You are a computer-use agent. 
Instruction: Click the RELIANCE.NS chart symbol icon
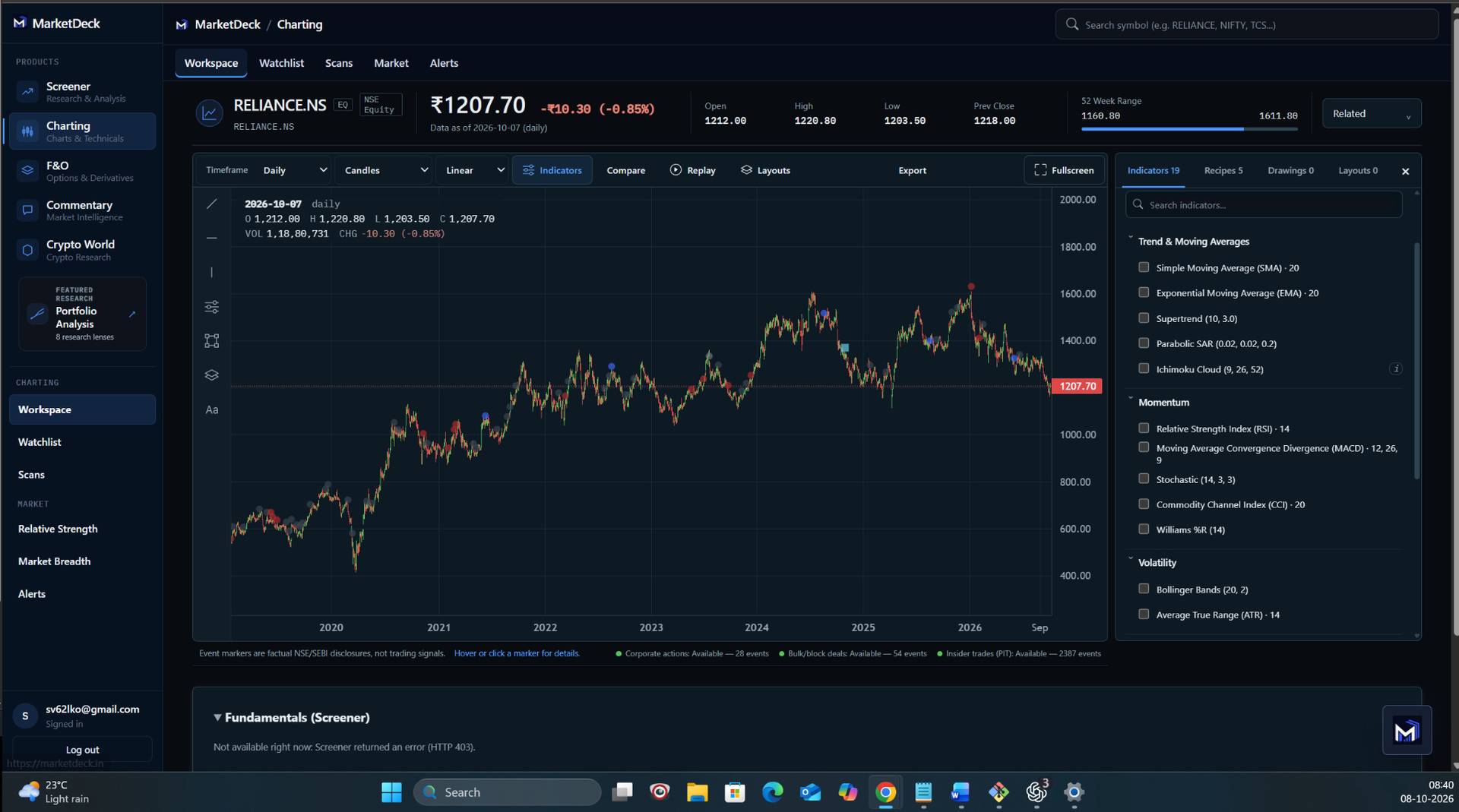click(x=209, y=114)
